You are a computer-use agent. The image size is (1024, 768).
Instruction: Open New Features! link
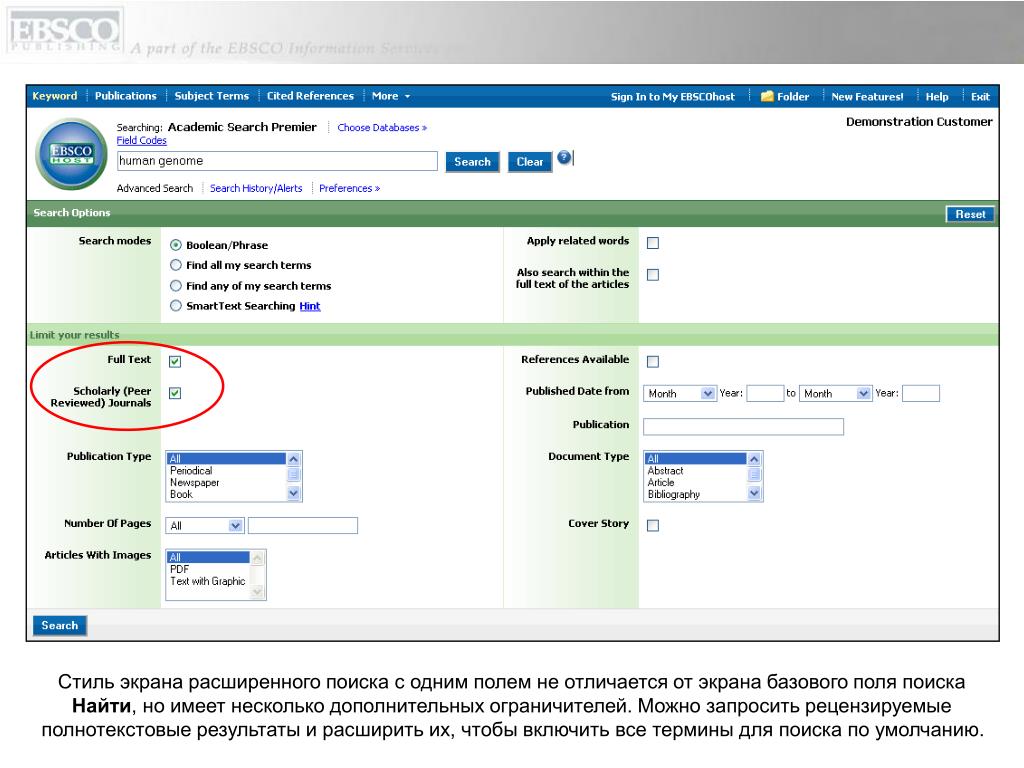point(867,97)
